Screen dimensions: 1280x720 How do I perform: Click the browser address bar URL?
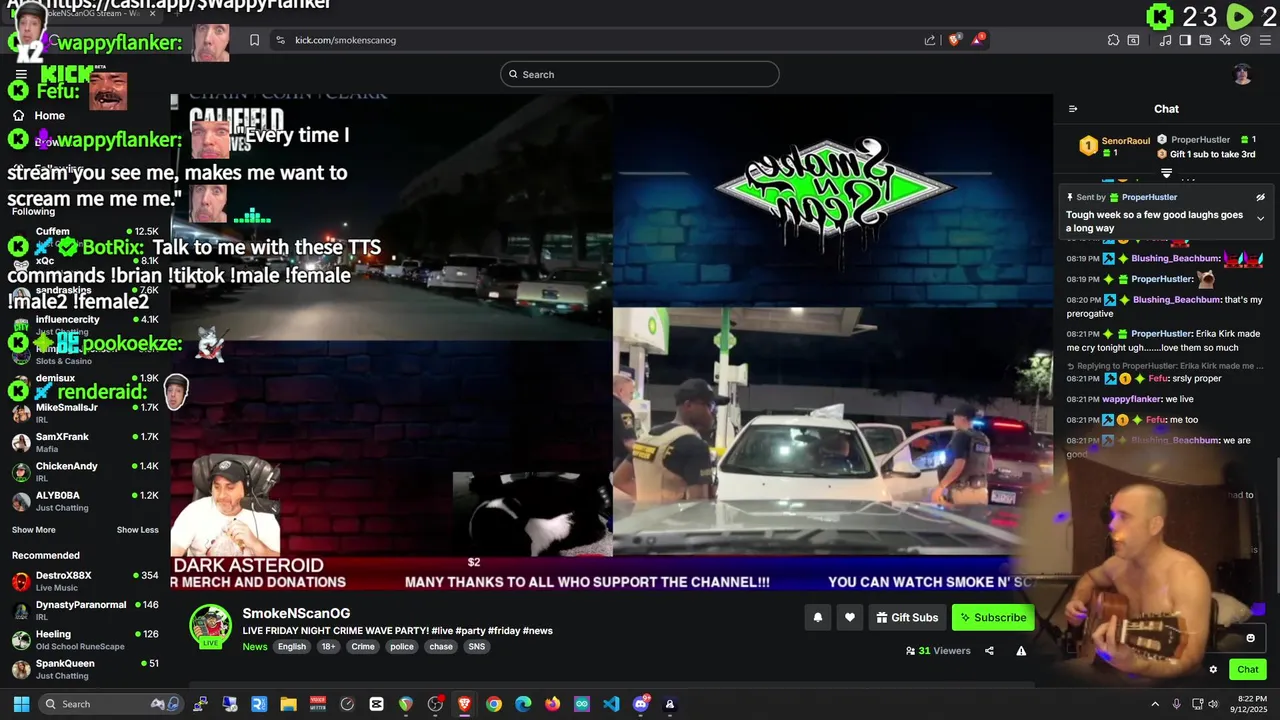click(346, 40)
